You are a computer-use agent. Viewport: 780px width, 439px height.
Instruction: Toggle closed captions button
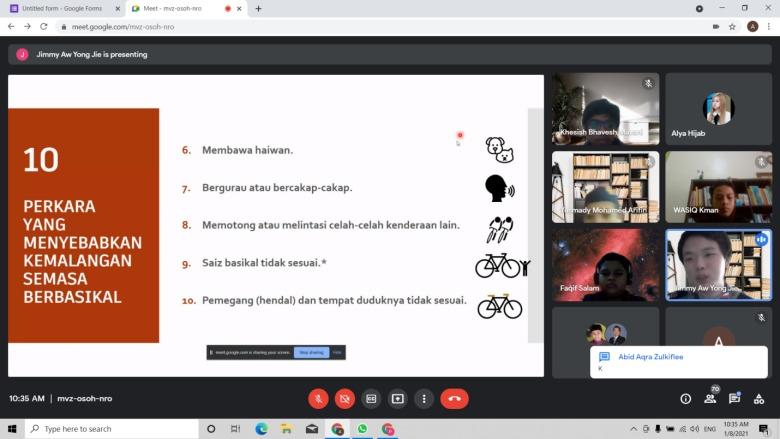(x=371, y=398)
